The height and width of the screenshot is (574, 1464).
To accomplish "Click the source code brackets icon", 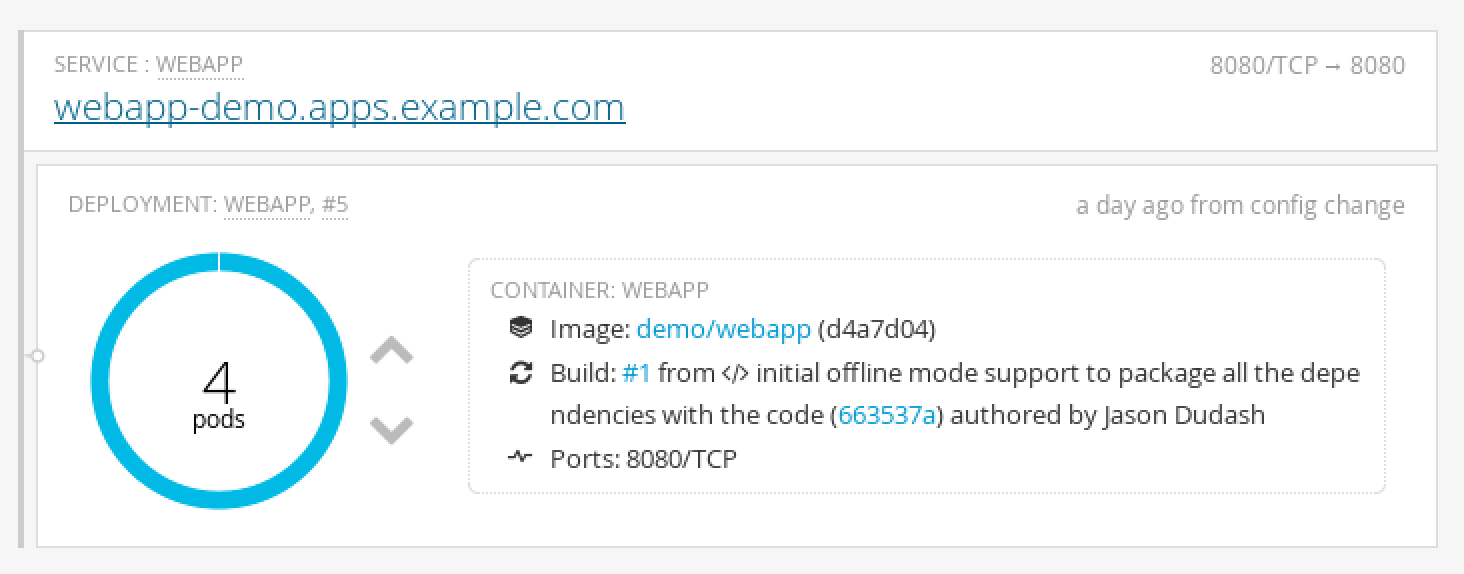I will (x=732, y=373).
